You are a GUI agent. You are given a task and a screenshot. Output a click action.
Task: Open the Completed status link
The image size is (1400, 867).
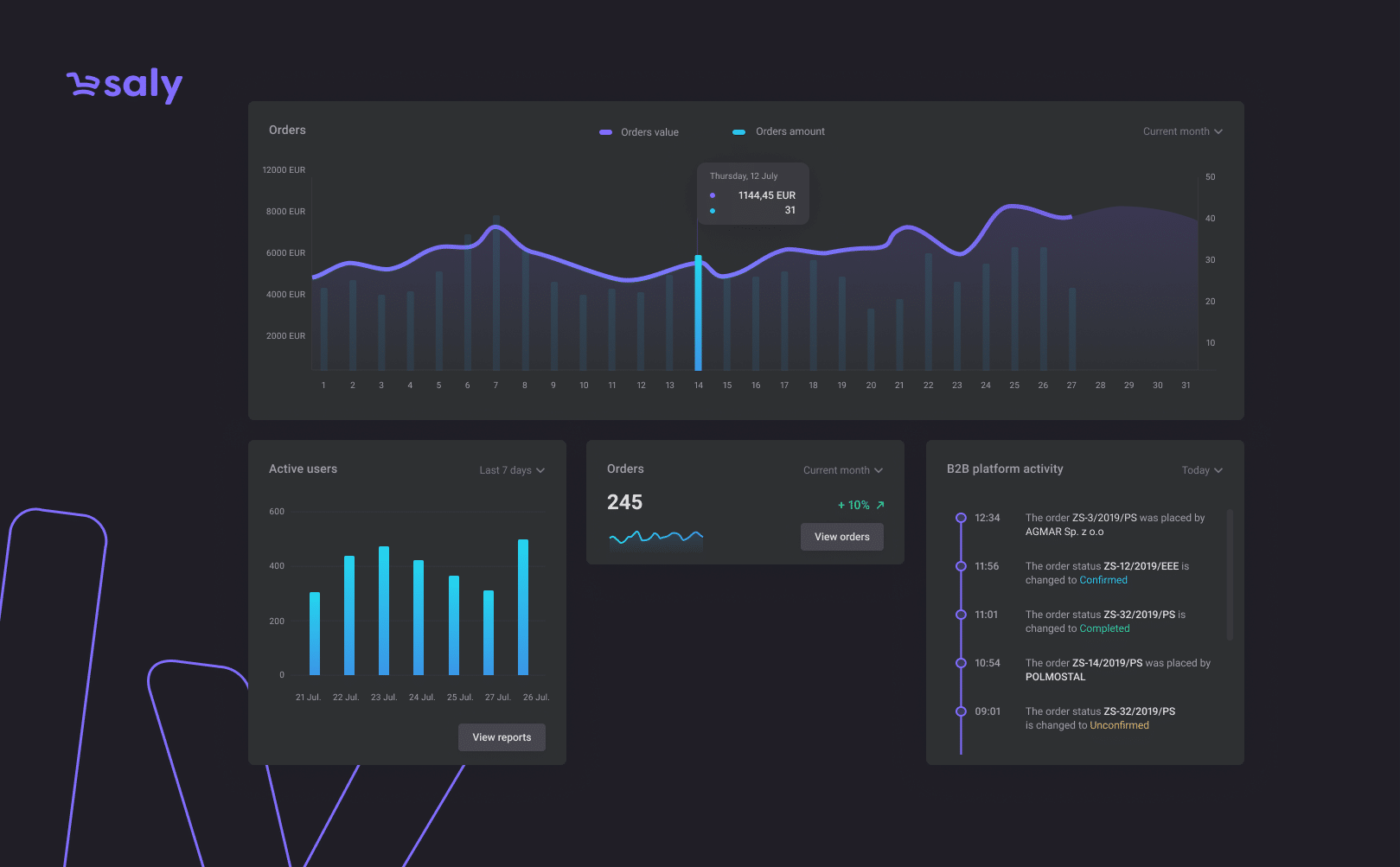coord(1104,628)
